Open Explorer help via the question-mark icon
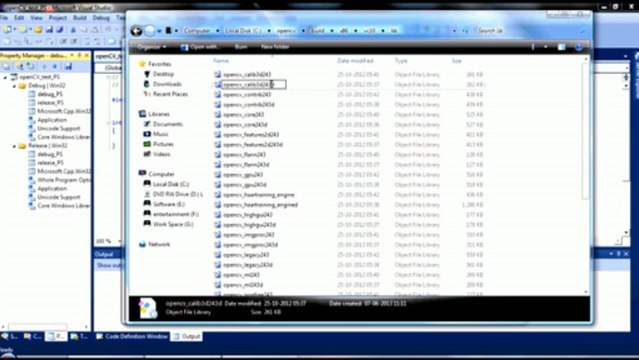This screenshot has width=639, height=360. coord(578,47)
